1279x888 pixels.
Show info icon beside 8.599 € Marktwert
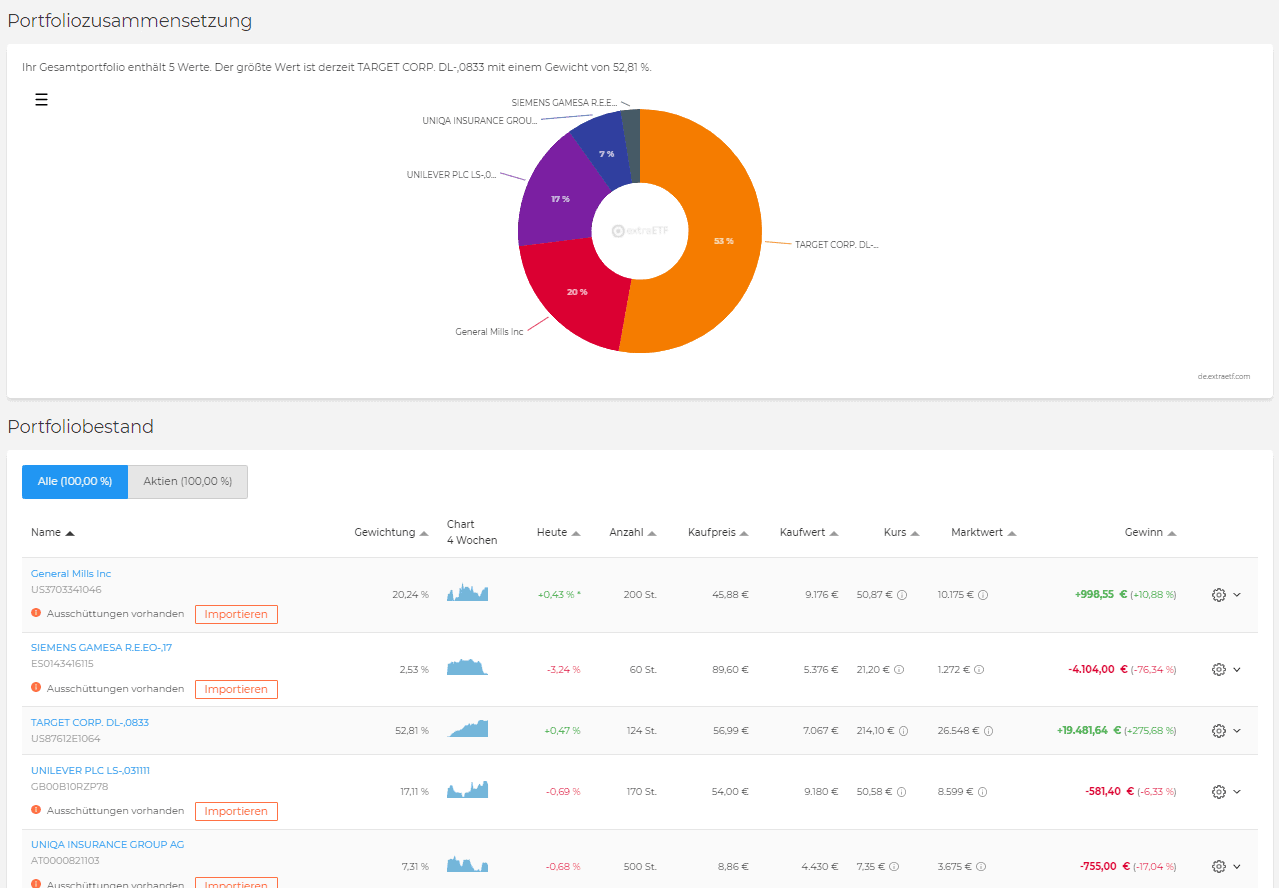982,791
